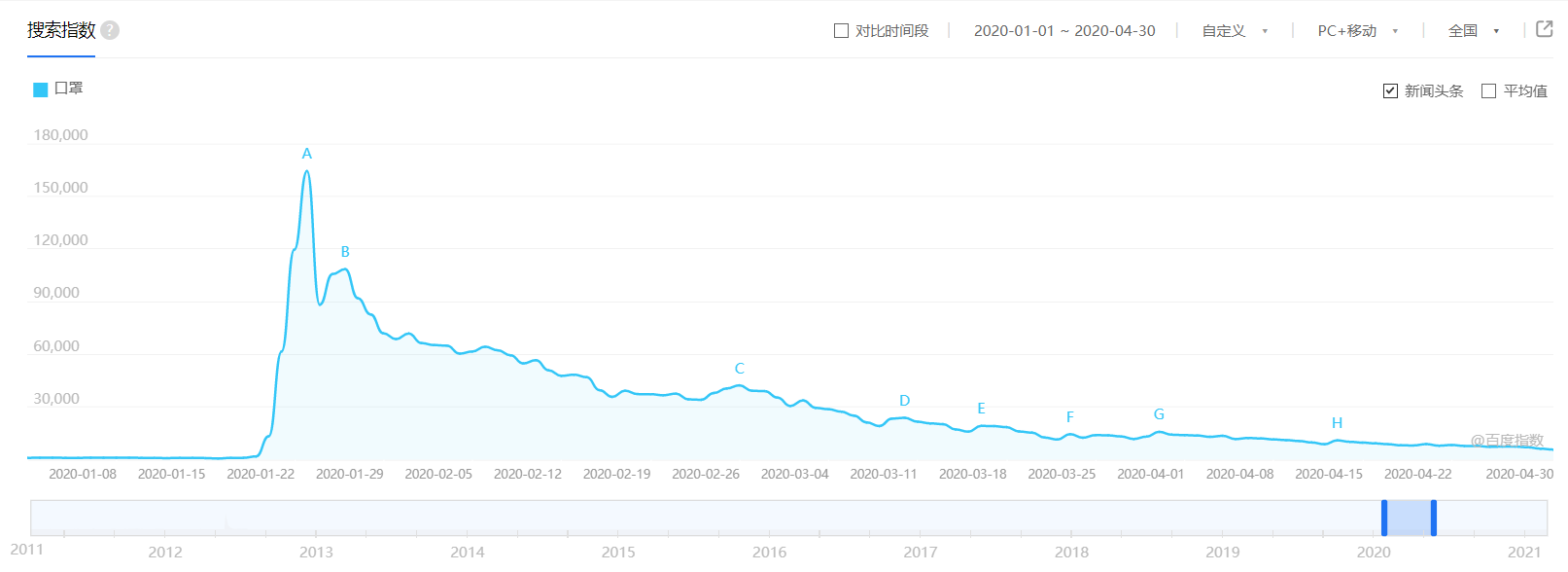This screenshot has width=1568, height=572.
Task: Click the left handle of the timeline slider
Action: (x=1384, y=518)
